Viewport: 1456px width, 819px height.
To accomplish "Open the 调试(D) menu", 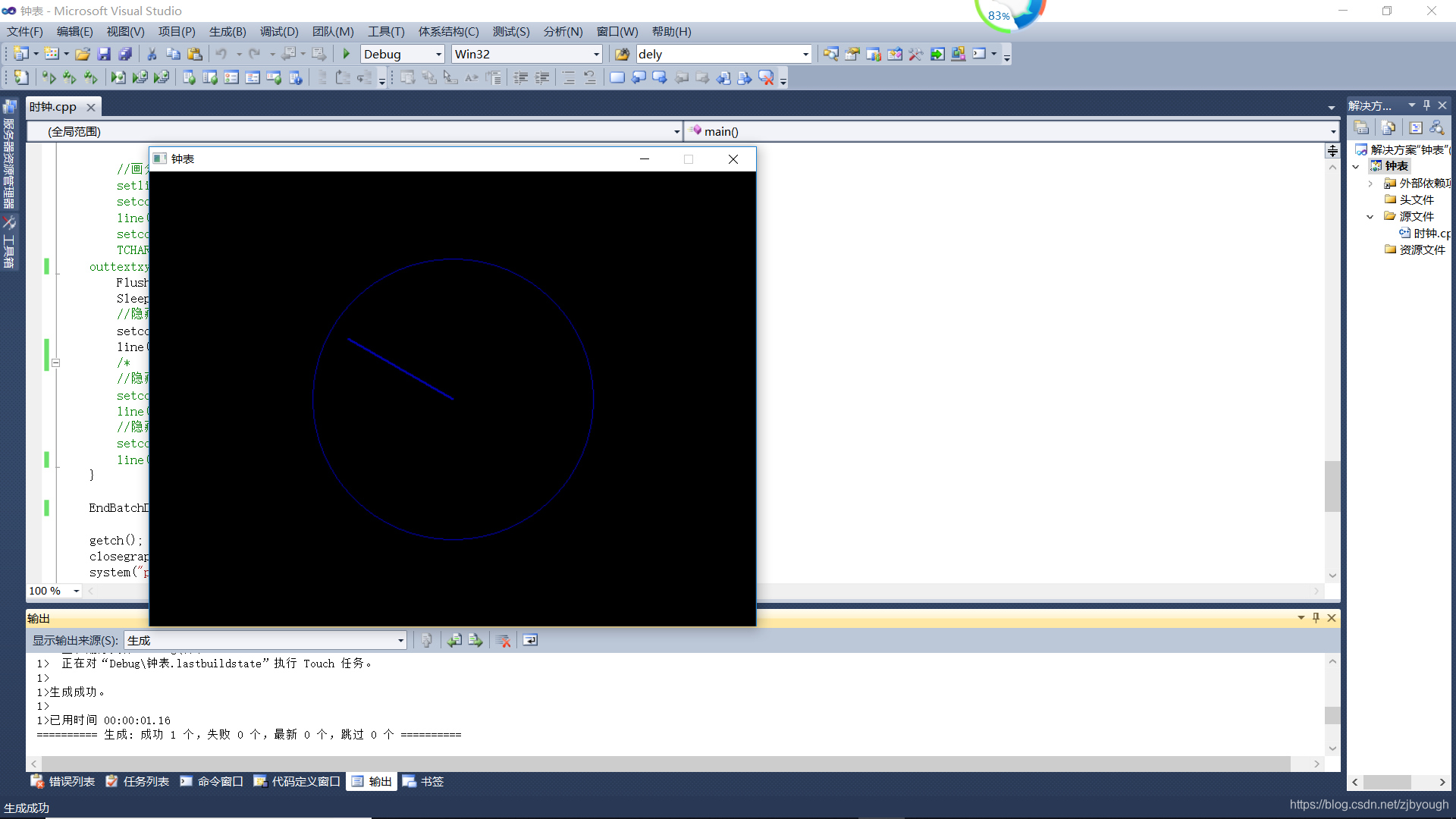I will click(x=279, y=32).
